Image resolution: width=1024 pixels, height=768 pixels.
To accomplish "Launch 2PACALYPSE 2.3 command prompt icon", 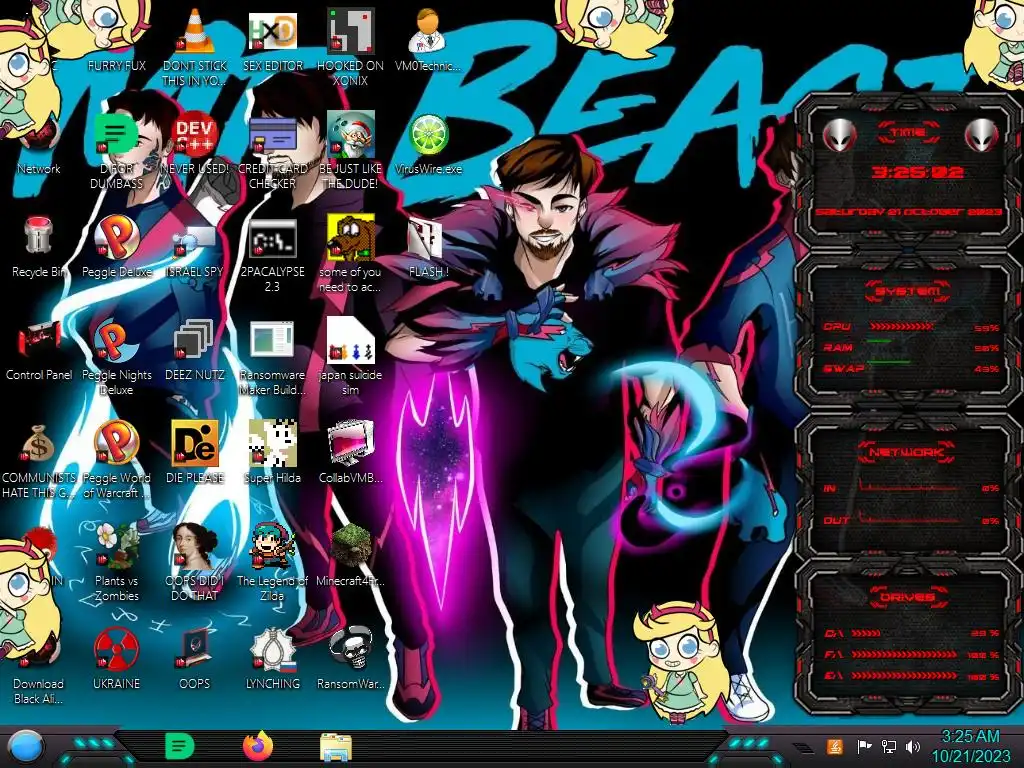I will 272,238.
